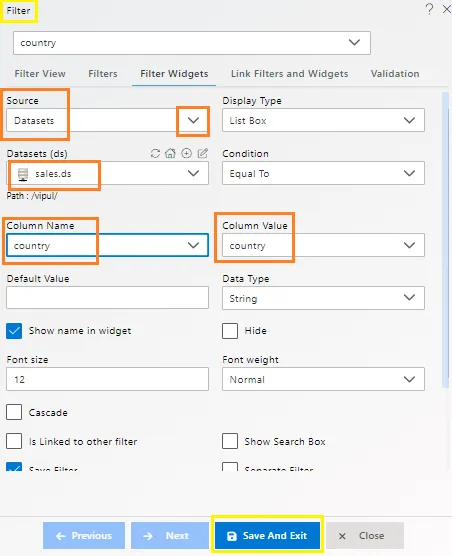Screen dimensions: 452x556
Task: Expand the Font weight dropdown
Action: tap(323, 379)
